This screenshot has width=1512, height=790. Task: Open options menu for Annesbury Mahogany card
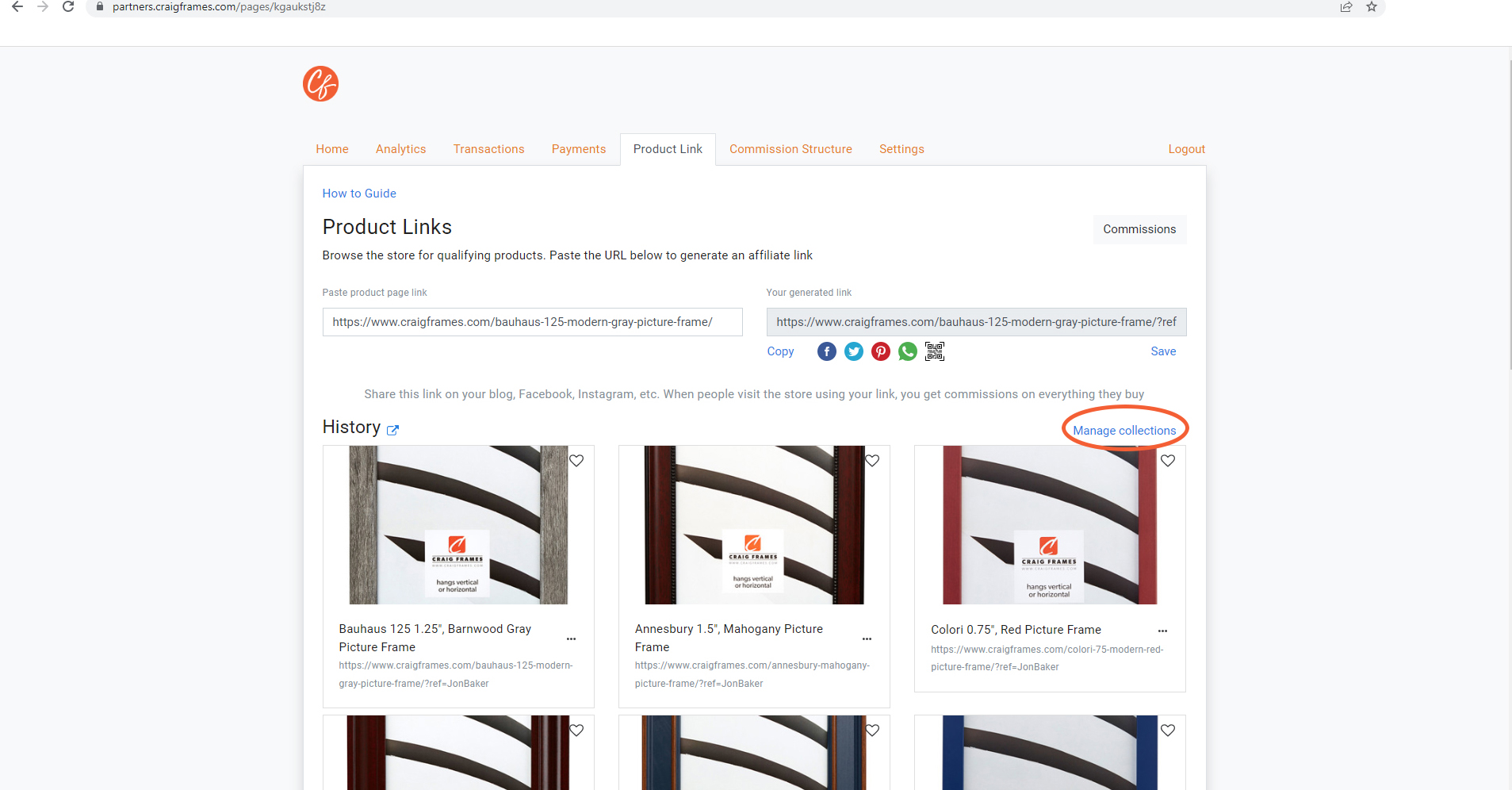[x=867, y=639]
